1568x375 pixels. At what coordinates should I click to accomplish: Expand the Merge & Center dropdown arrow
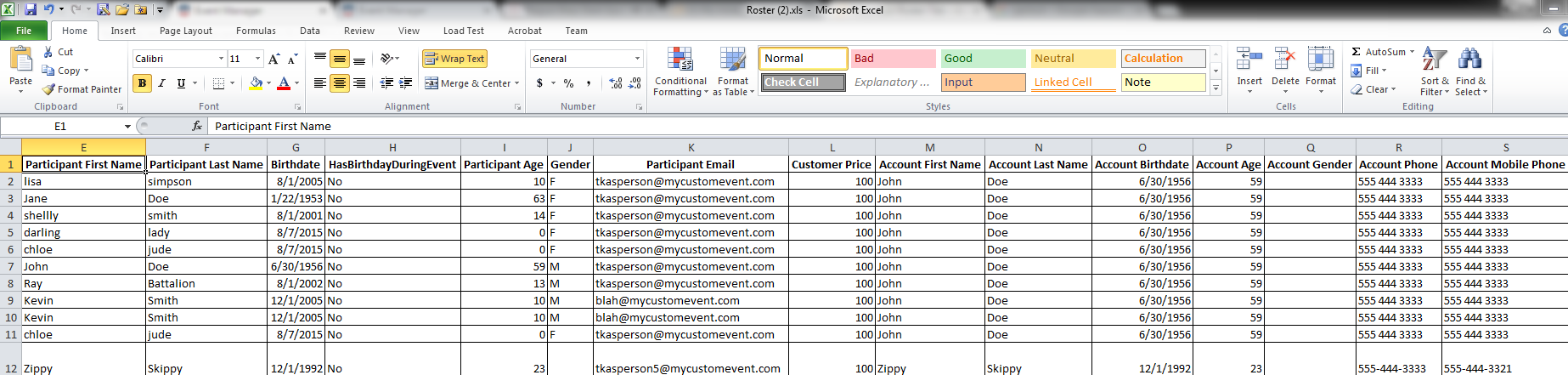click(516, 83)
